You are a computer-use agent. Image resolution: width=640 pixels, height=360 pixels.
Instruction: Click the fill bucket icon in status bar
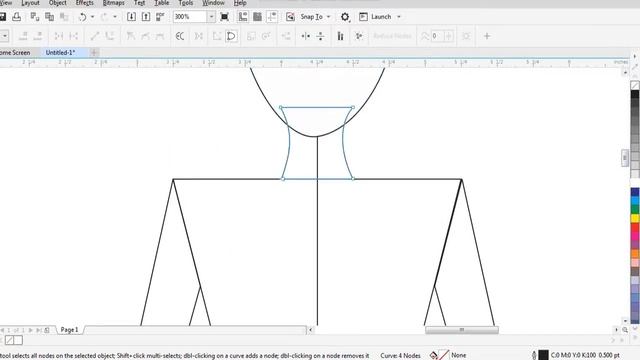point(433,356)
